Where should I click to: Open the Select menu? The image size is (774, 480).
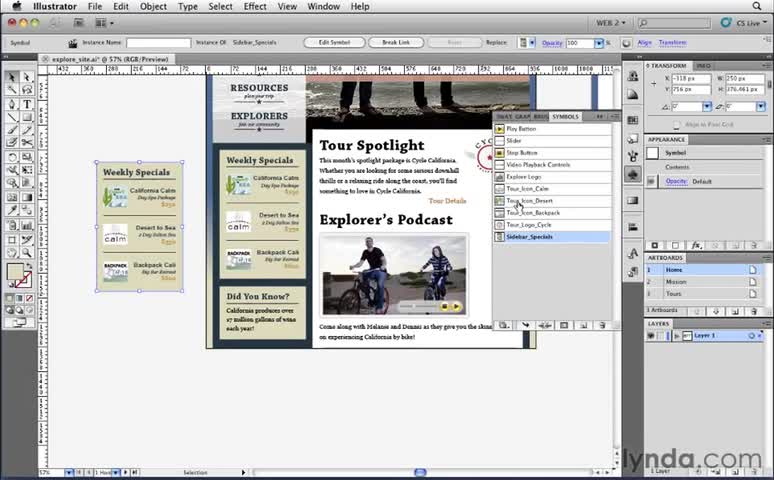point(220,6)
